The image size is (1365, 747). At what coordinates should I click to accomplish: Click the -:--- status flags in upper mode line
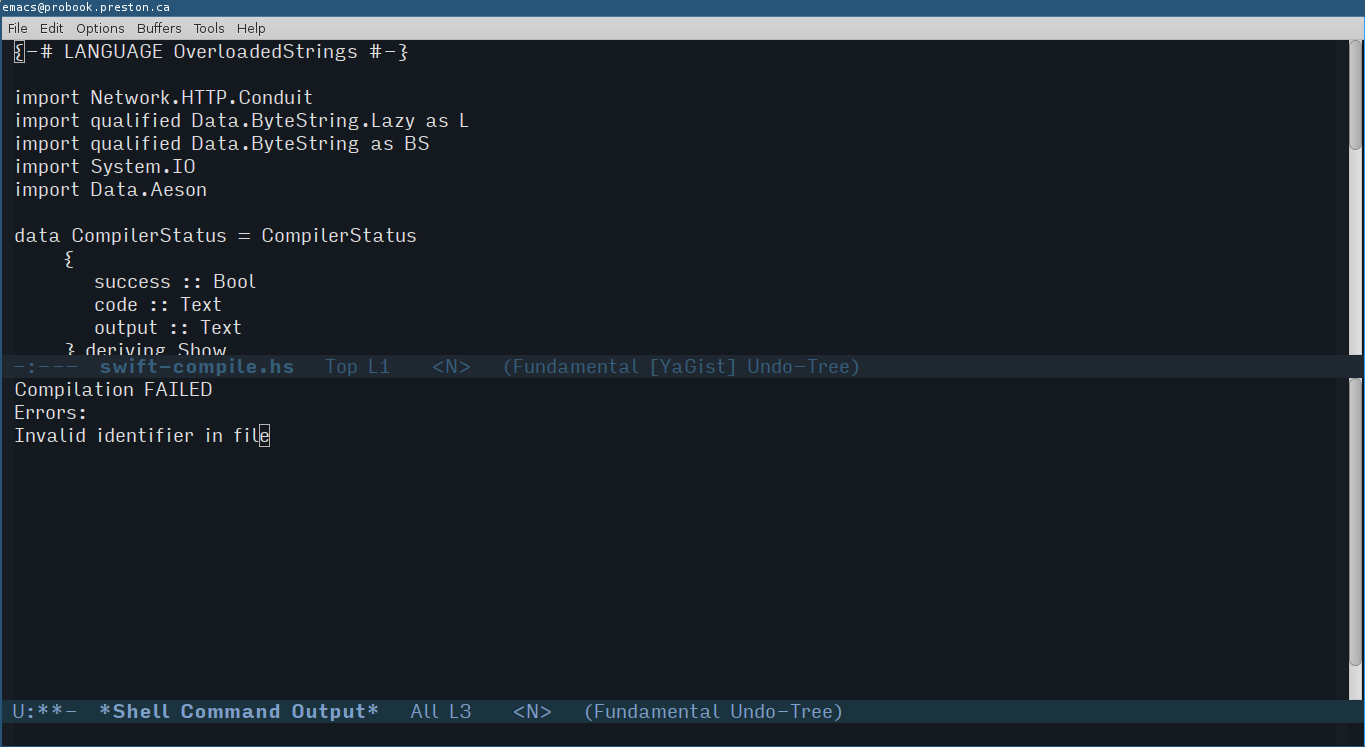point(44,367)
